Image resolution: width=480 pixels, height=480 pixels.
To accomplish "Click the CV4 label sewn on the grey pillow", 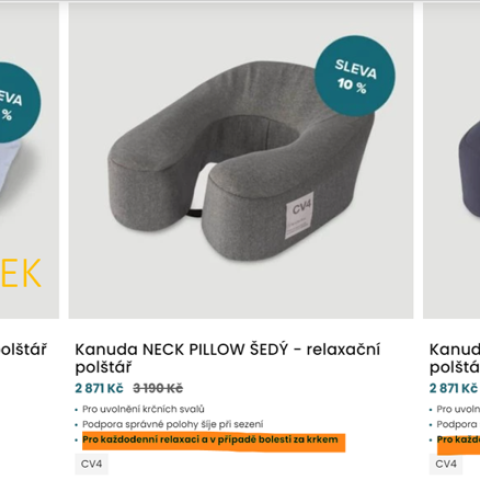I will (x=299, y=215).
